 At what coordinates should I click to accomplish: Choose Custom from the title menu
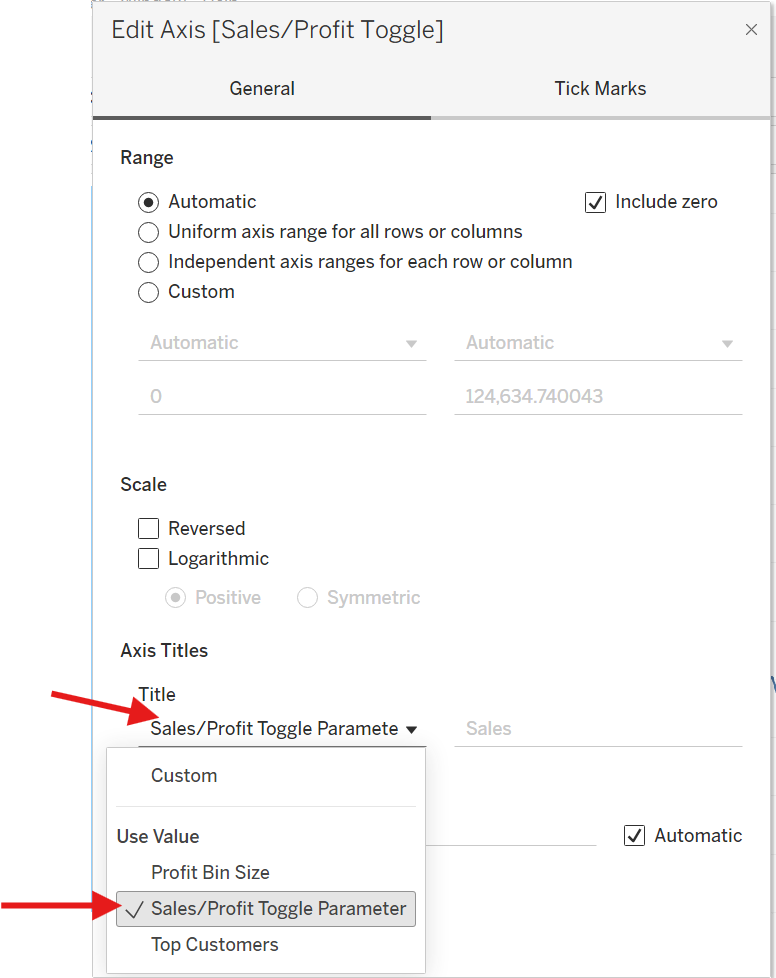click(x=184, y=776)
